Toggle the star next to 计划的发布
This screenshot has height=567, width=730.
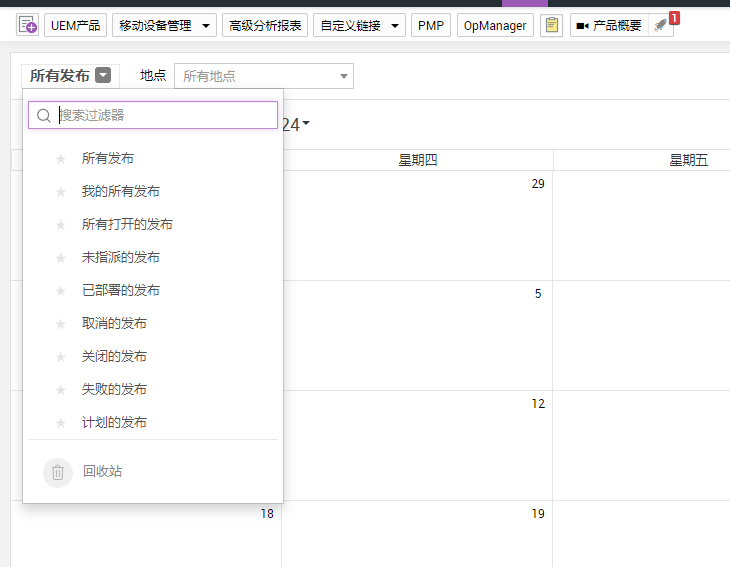pyautogui.click(x=60, y=422)
